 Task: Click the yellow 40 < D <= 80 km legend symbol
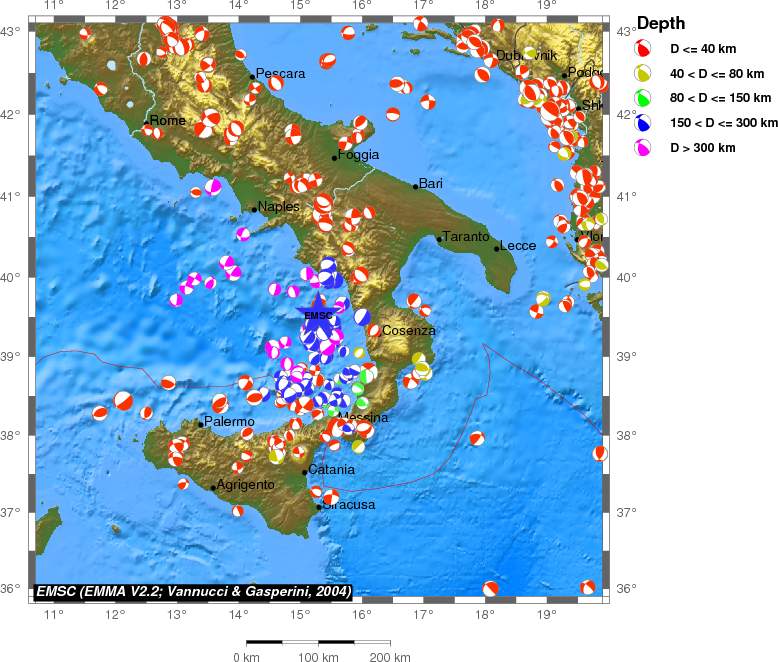[645, 72]
